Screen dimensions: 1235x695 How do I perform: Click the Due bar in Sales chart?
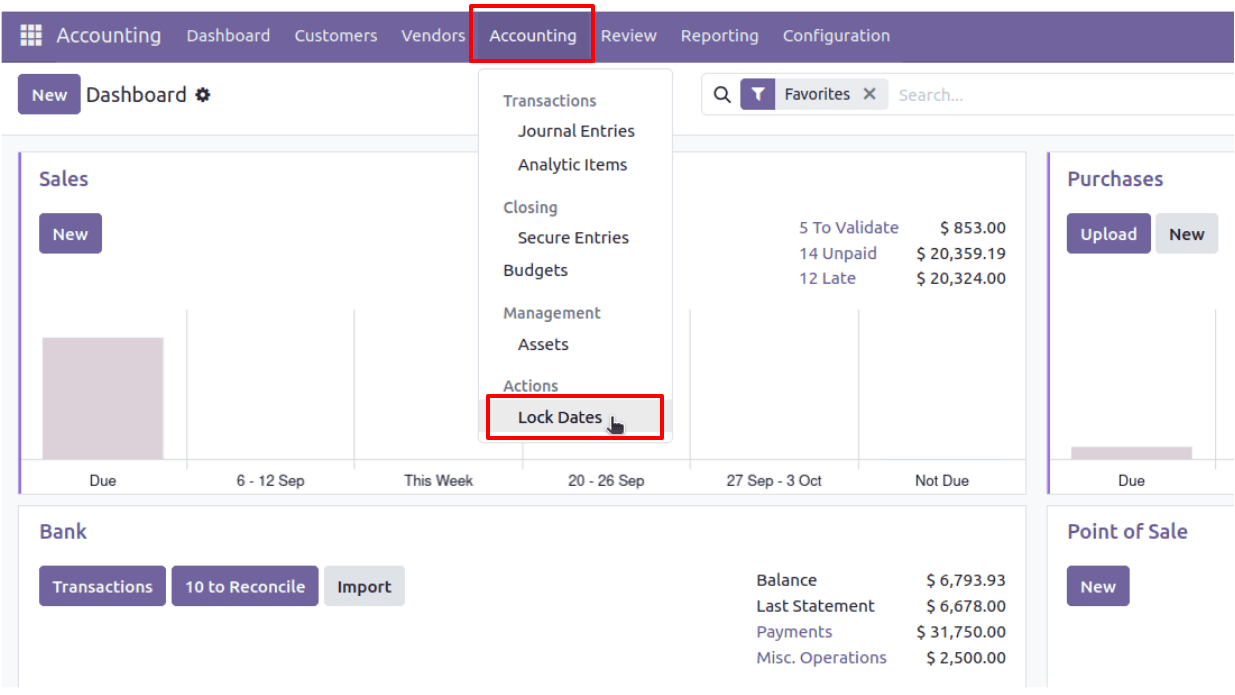click(103, 398)
